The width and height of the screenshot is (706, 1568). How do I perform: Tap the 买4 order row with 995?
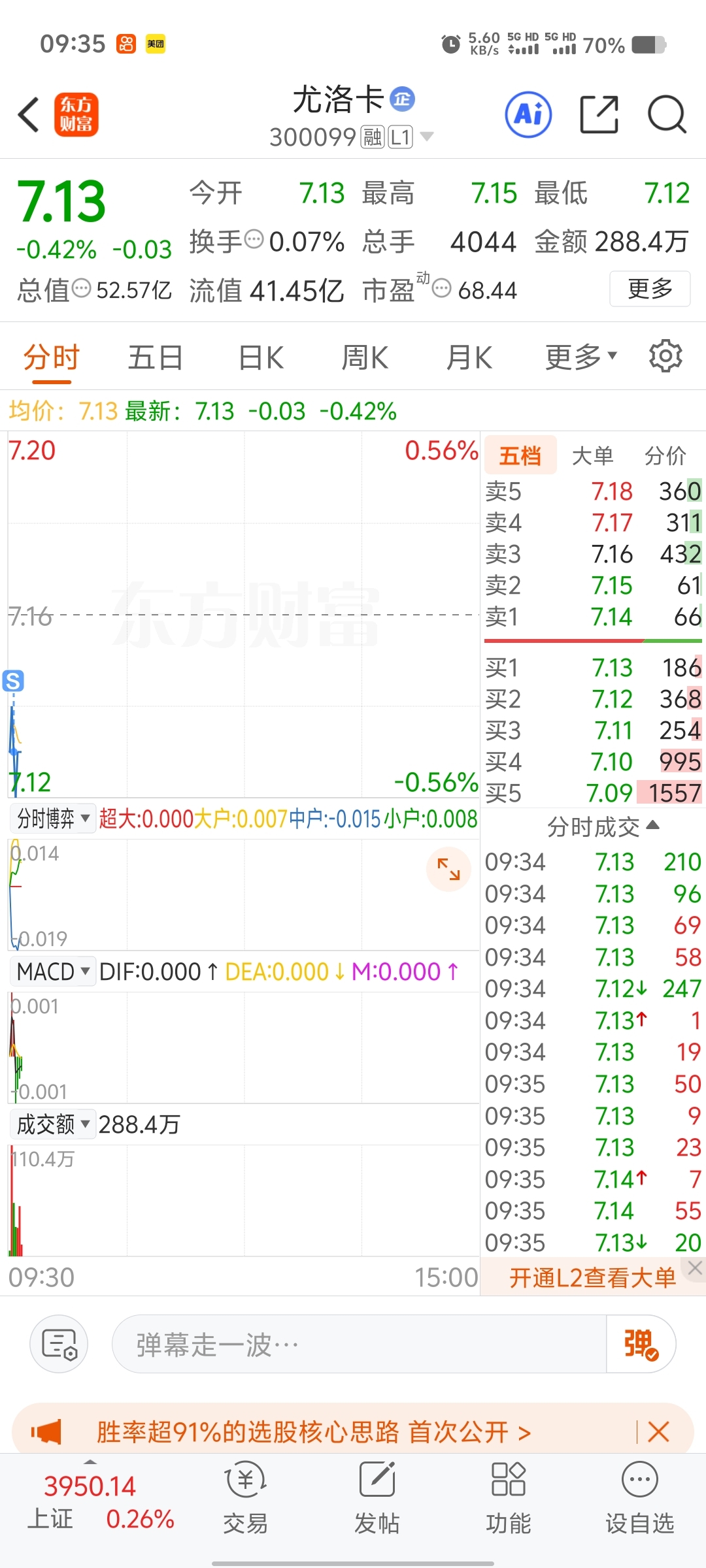pyautogui.click(x=594, y=762)
